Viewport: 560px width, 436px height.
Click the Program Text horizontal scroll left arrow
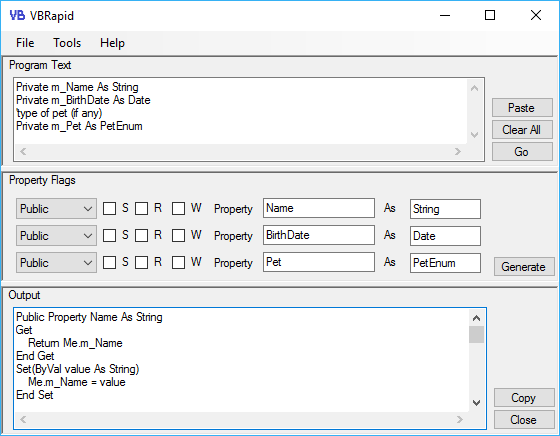pyautogui.click(x=23, y=151)
